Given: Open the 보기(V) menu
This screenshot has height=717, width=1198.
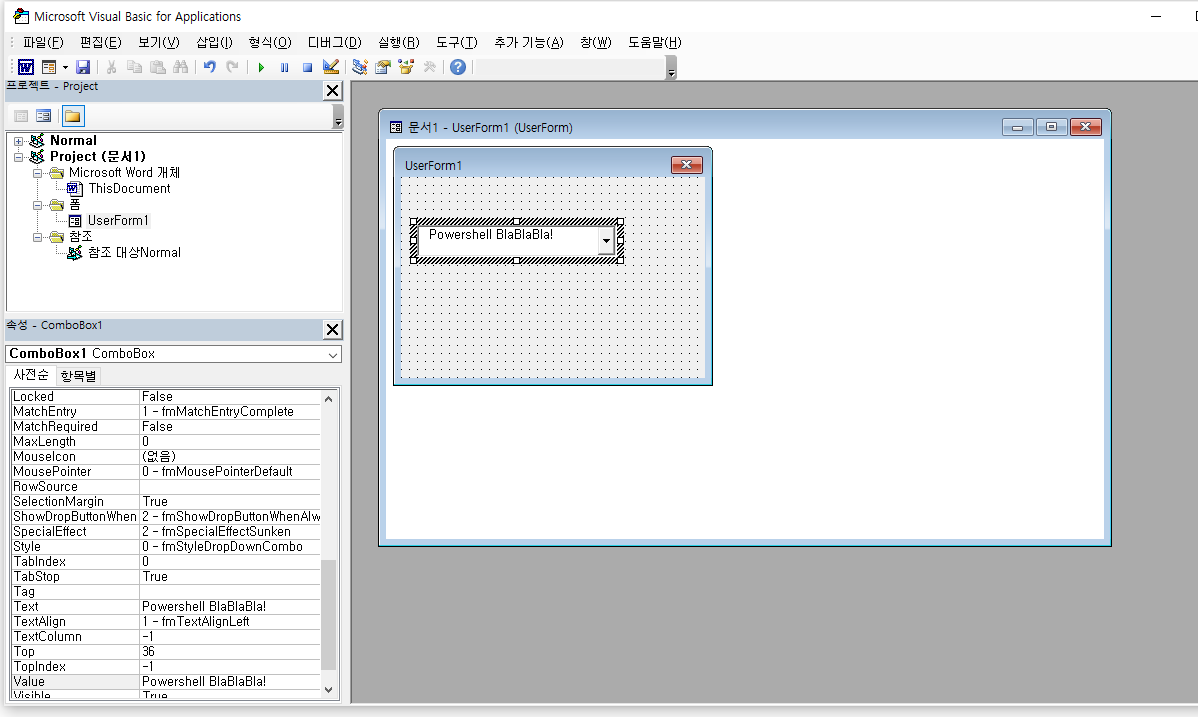Looking at the screenshot, I should click(x=159, y=43).
